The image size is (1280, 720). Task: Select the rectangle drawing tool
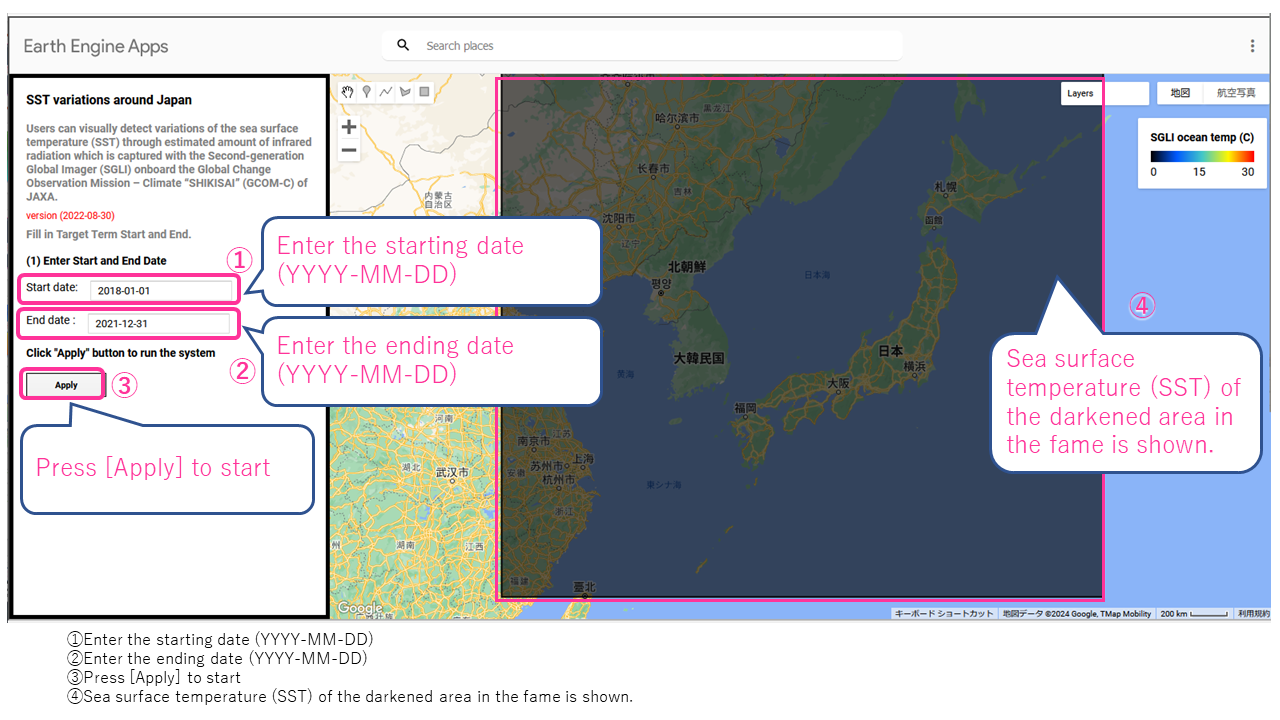click(424, 92)
